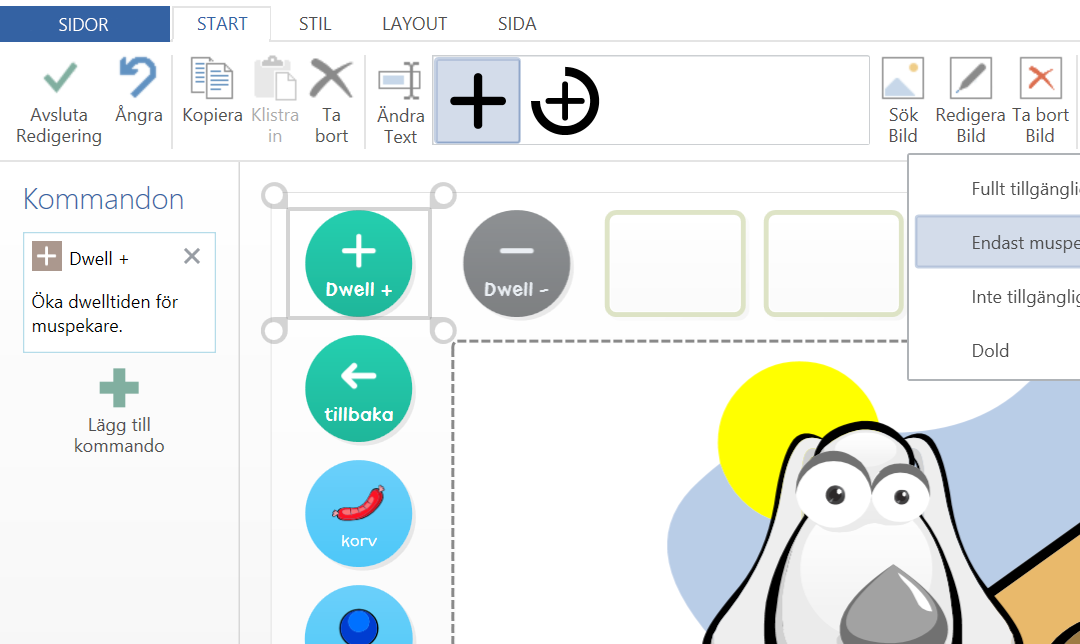Click the Klistra in paste icon

coord(275,78)
